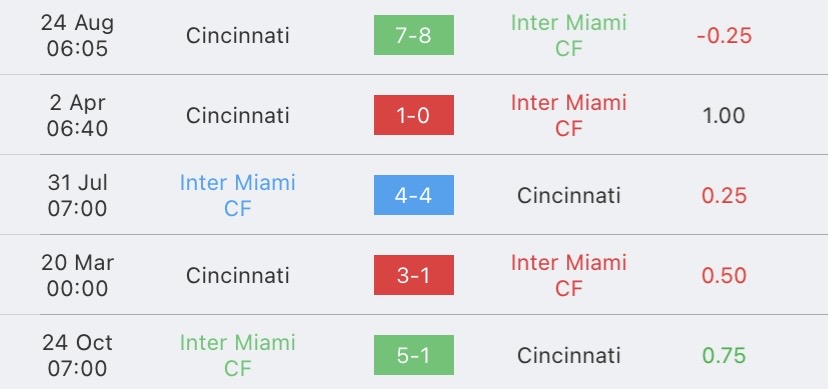Screen dimensions: 828x389
Task: Click Cincinnati in the 24 Aug row
Action: point(238,35)
